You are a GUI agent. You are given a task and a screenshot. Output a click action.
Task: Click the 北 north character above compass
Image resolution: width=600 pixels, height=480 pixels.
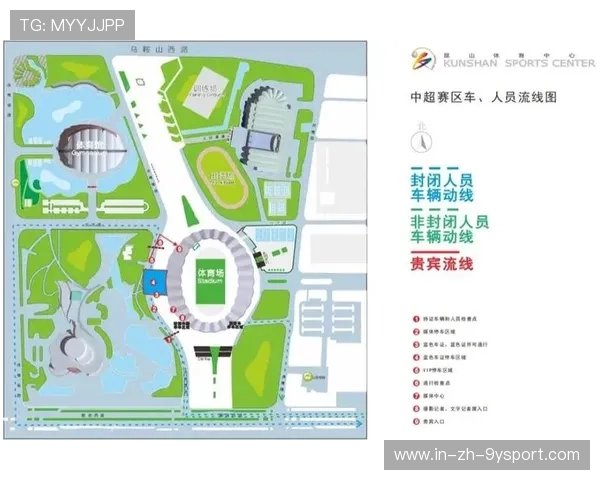click(421, 126)
